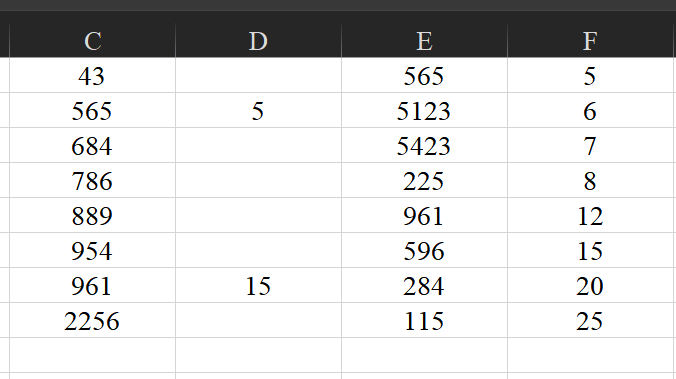Click the cell containing 2256
The width and height of the screenshot is (676, 379).
[92, 320]
